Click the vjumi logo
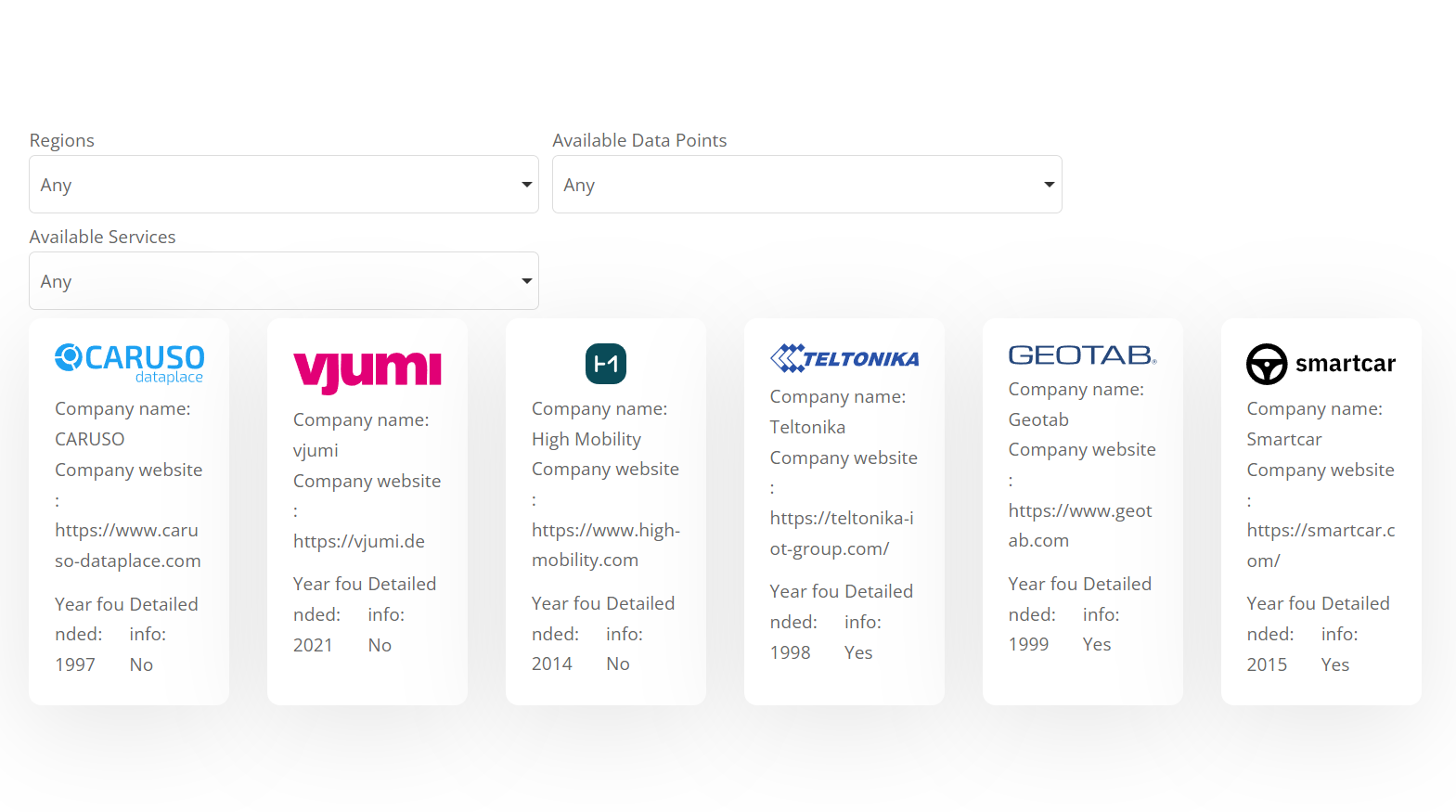1456x812 pixels. pyautogui.click(x=367, y=369)
